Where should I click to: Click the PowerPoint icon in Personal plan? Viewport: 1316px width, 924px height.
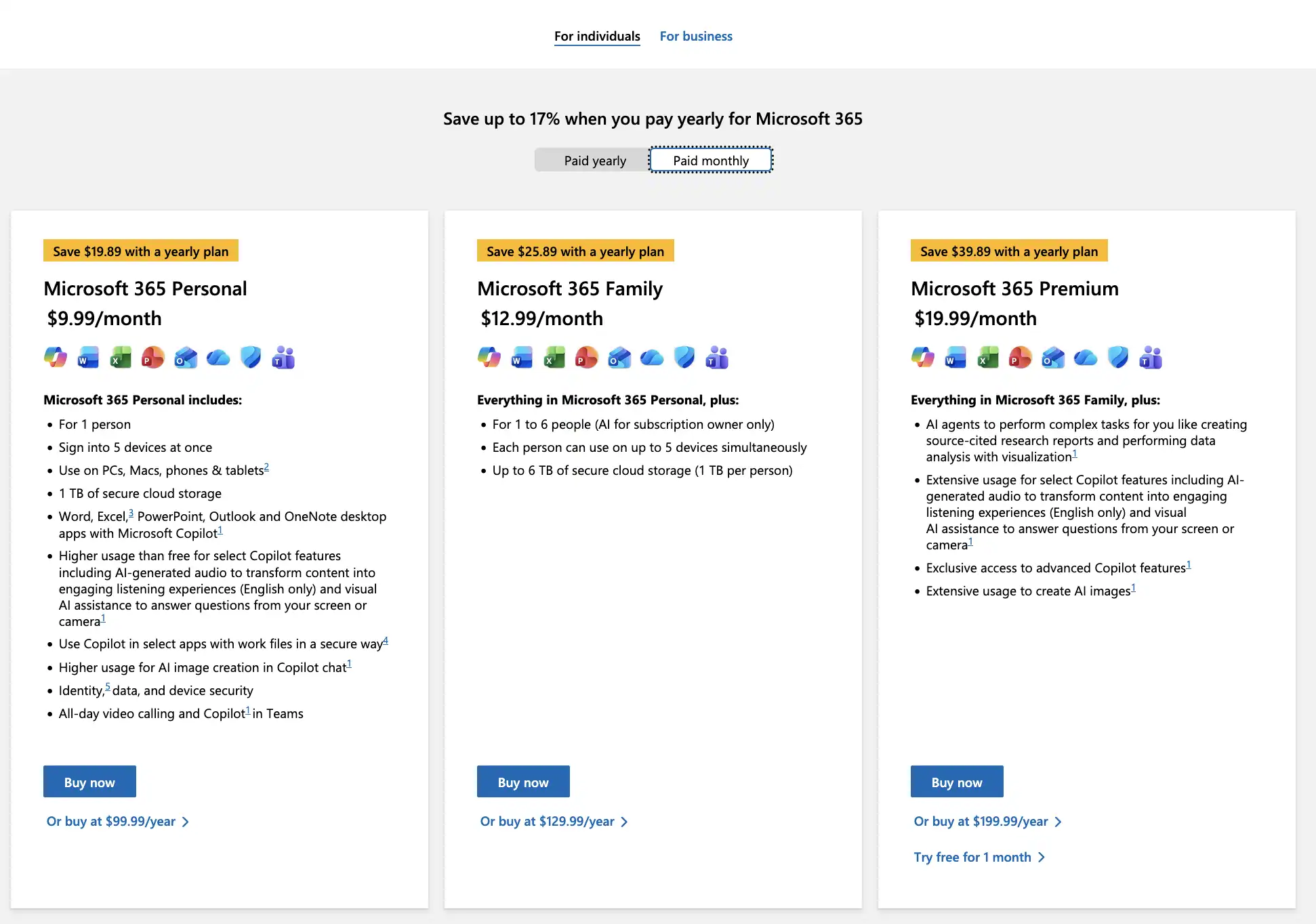click(x=153, y=357)
